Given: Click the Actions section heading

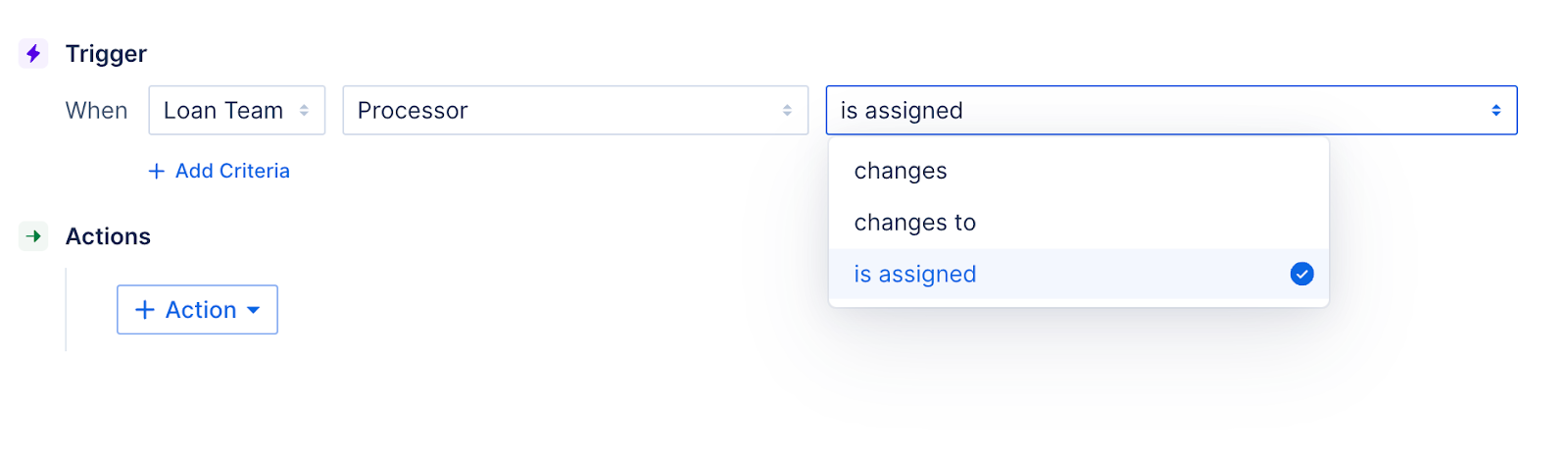Looking at the screenshot, I should 108,236.
